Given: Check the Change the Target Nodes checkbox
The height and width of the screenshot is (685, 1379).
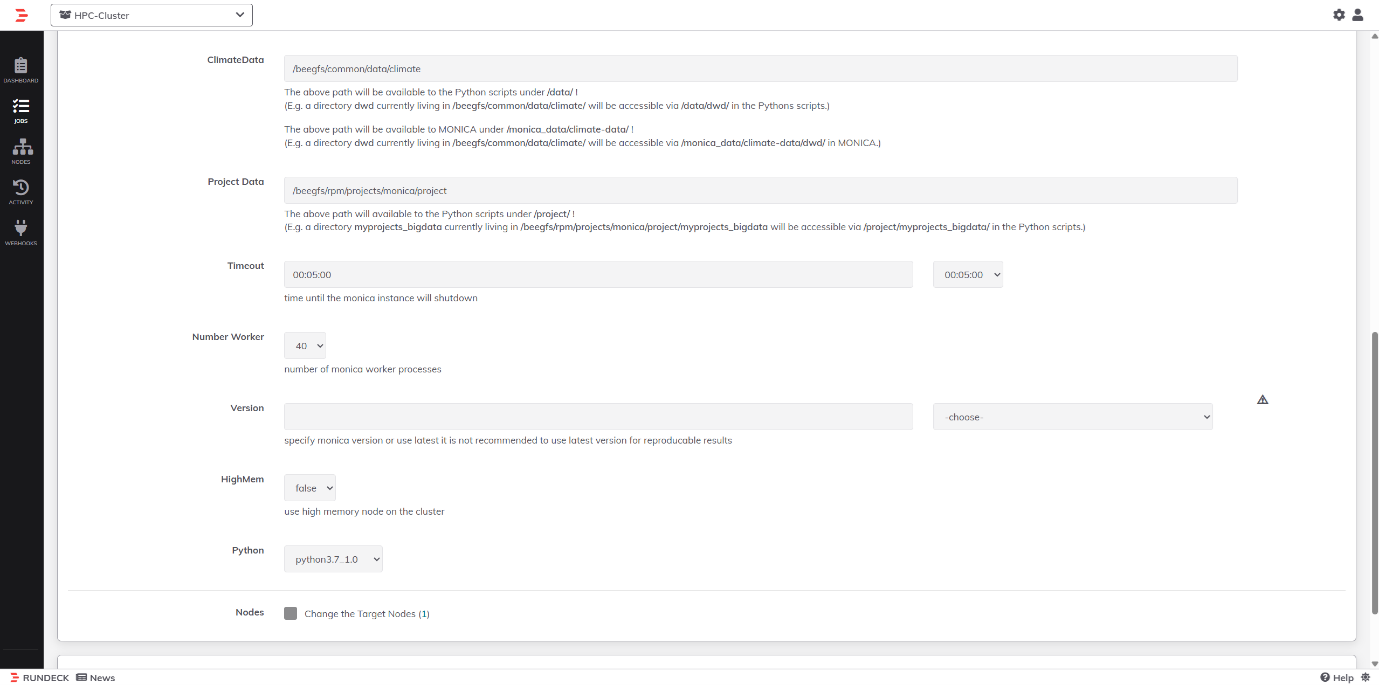Looking at the screenshot, I should click(290, 613).
